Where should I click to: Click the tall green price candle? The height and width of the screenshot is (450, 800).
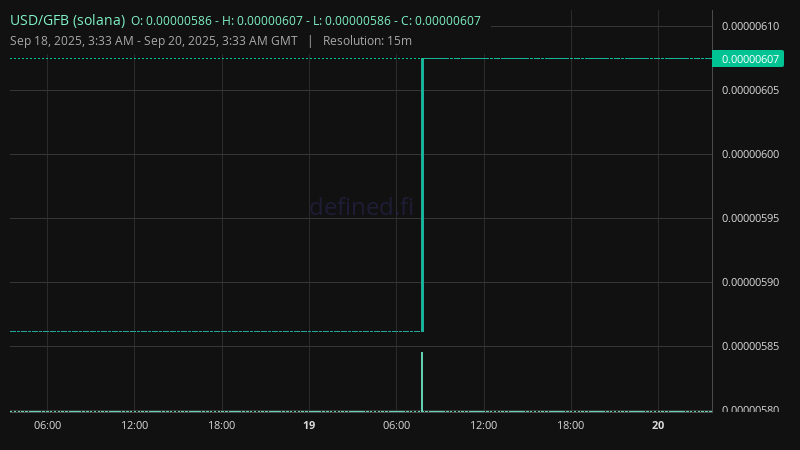pos(422,195)
